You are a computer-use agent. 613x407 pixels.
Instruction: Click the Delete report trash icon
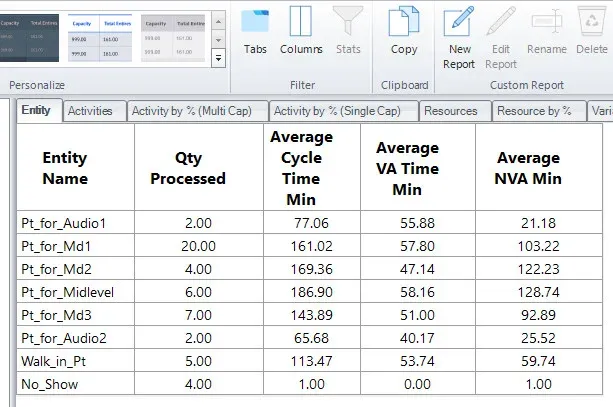tap(591, 22)
